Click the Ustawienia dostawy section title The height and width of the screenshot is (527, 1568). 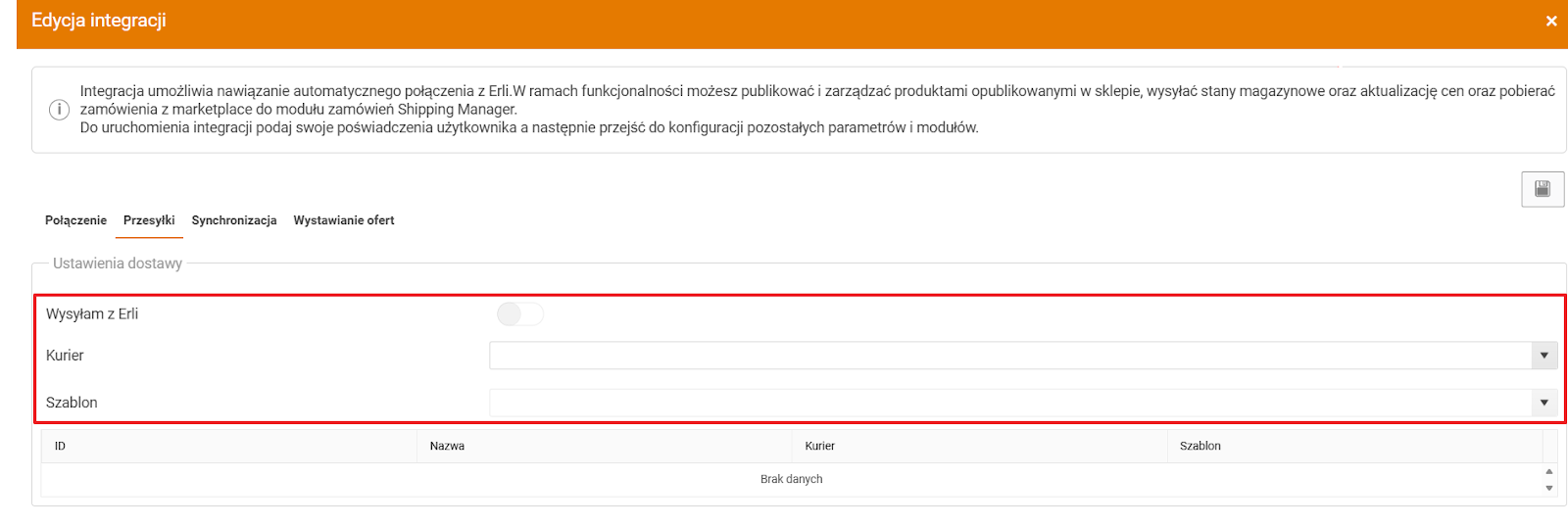[x=118, y=263]
